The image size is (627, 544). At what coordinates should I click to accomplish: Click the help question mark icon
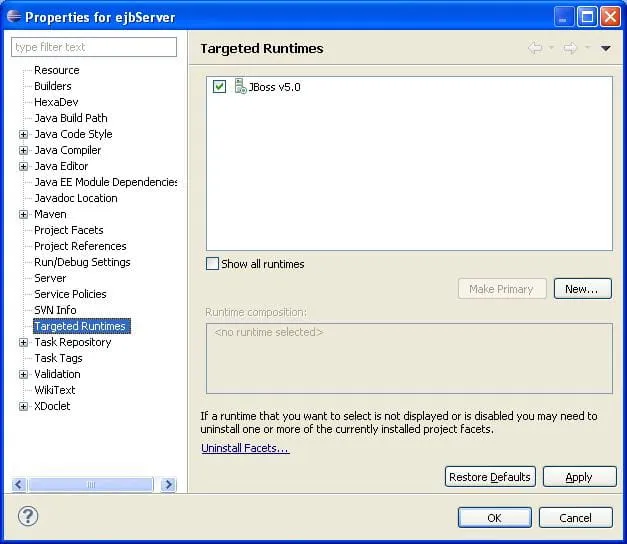click(x=28, y=516)
